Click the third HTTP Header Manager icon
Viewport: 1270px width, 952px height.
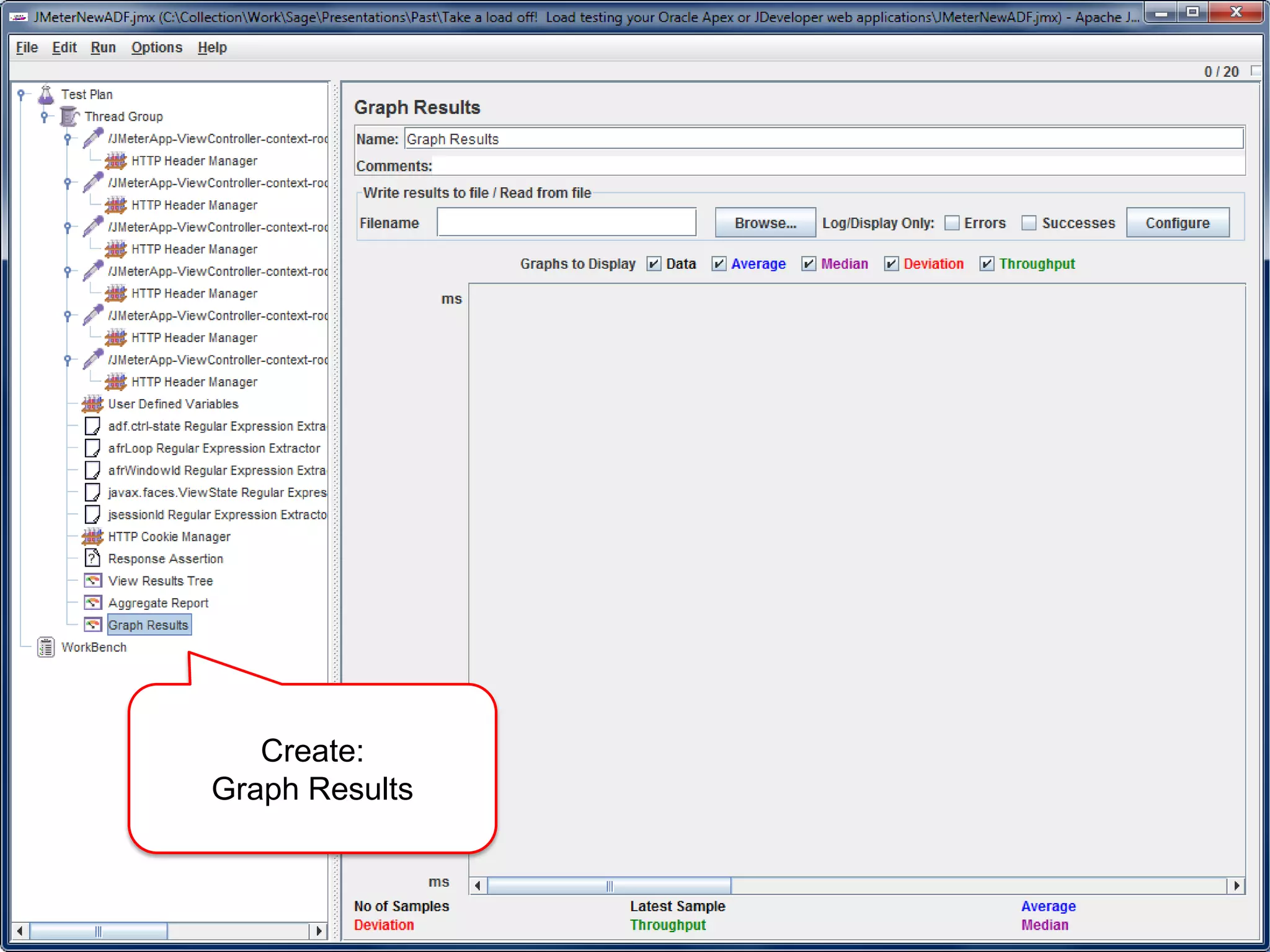(116, 249)
